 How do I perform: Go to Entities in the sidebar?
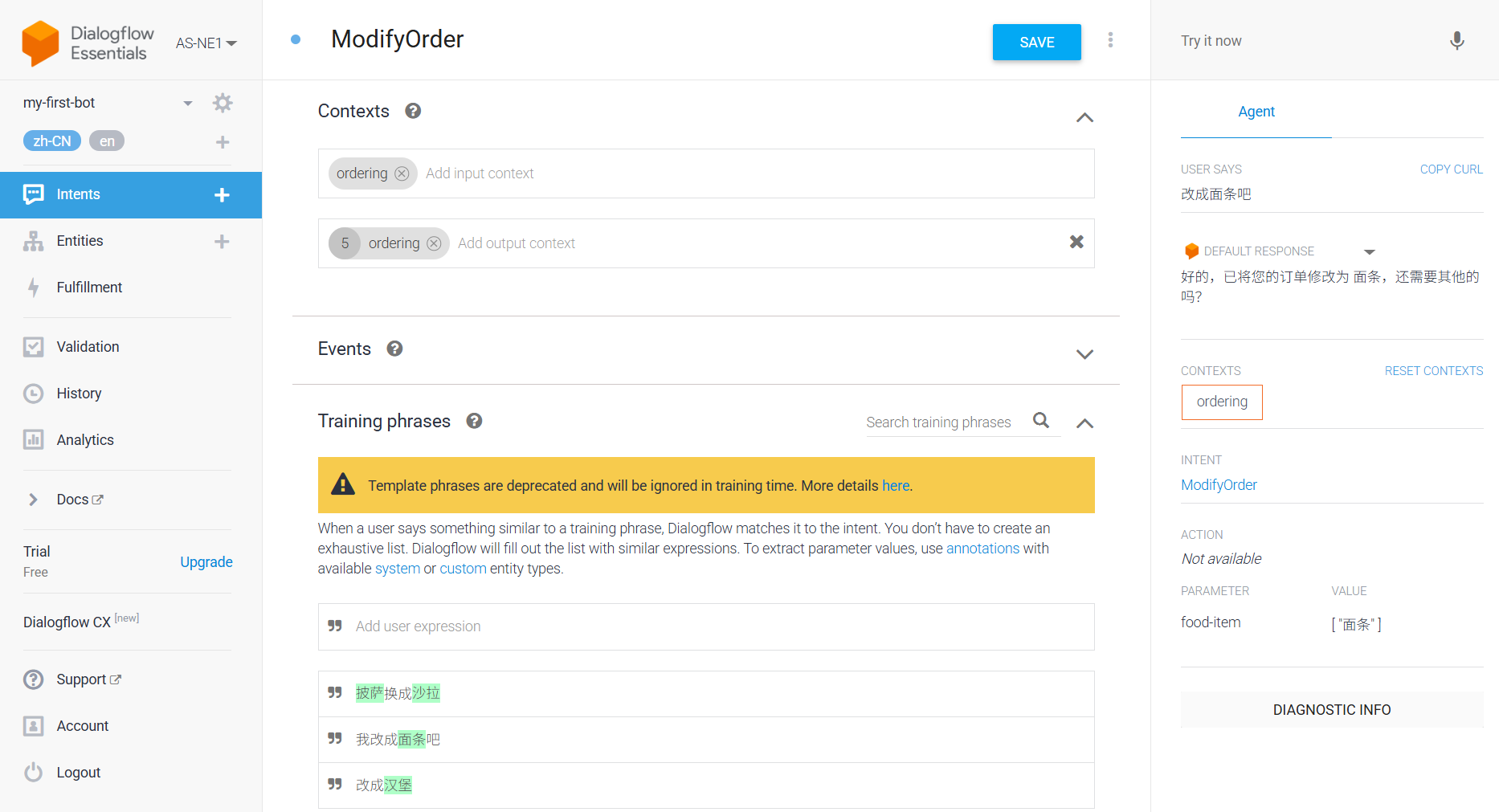80,241
